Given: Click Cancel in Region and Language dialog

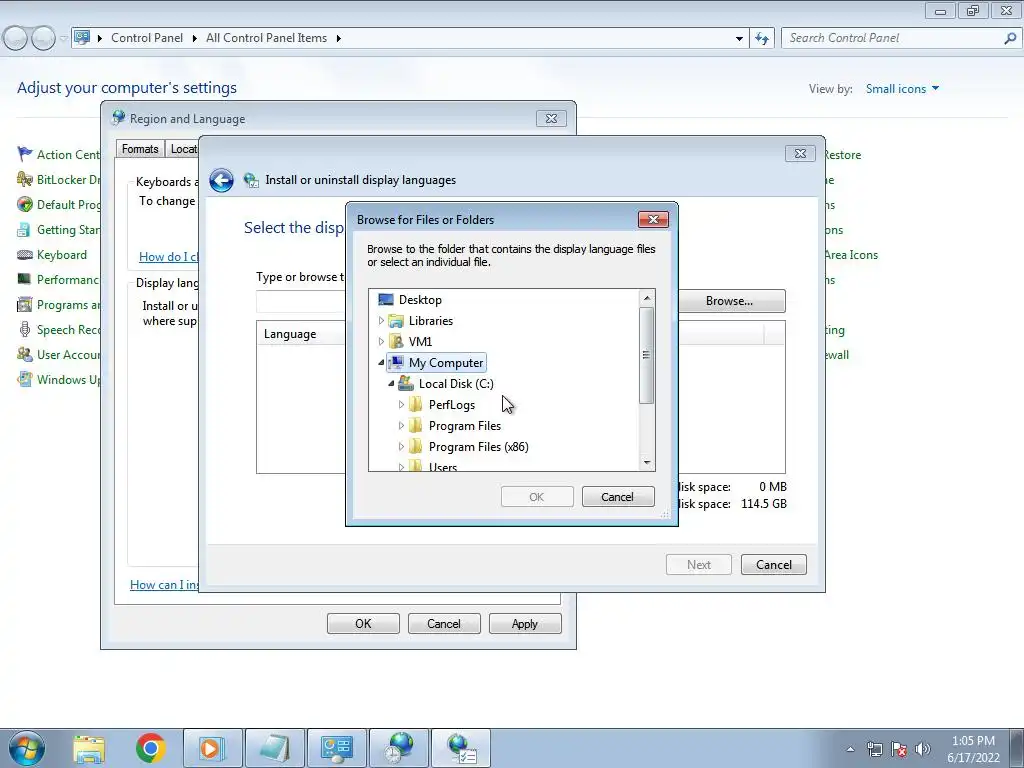Looking at the screenshot, I should (444, 624).
